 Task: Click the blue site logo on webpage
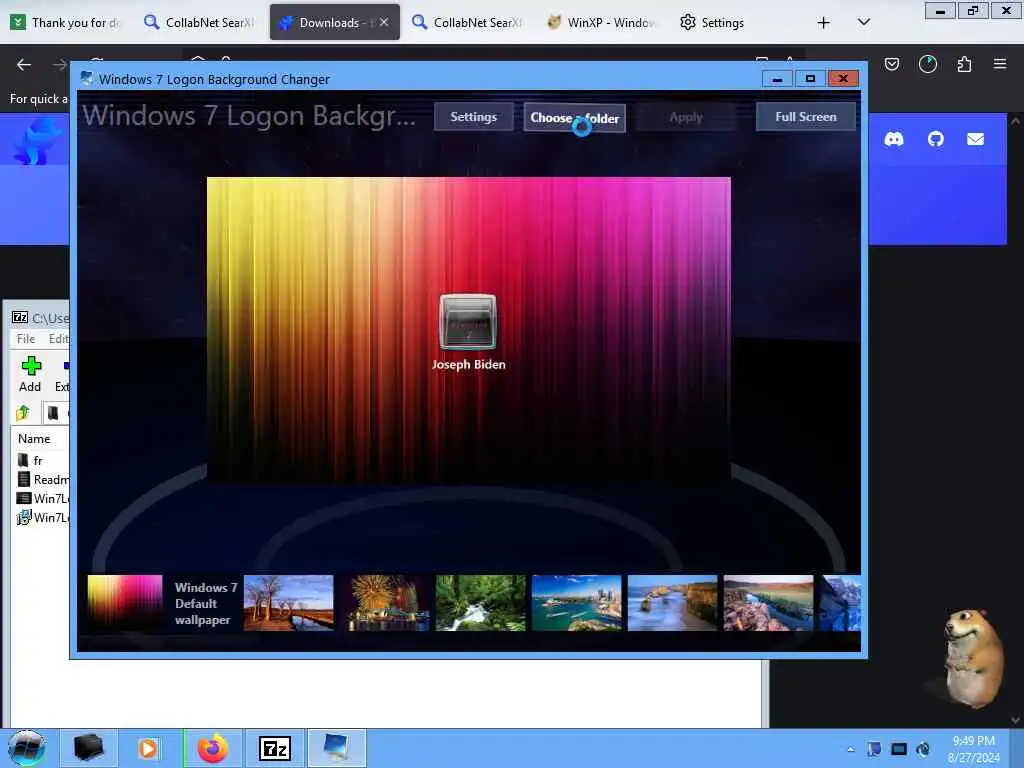(39, 142)
